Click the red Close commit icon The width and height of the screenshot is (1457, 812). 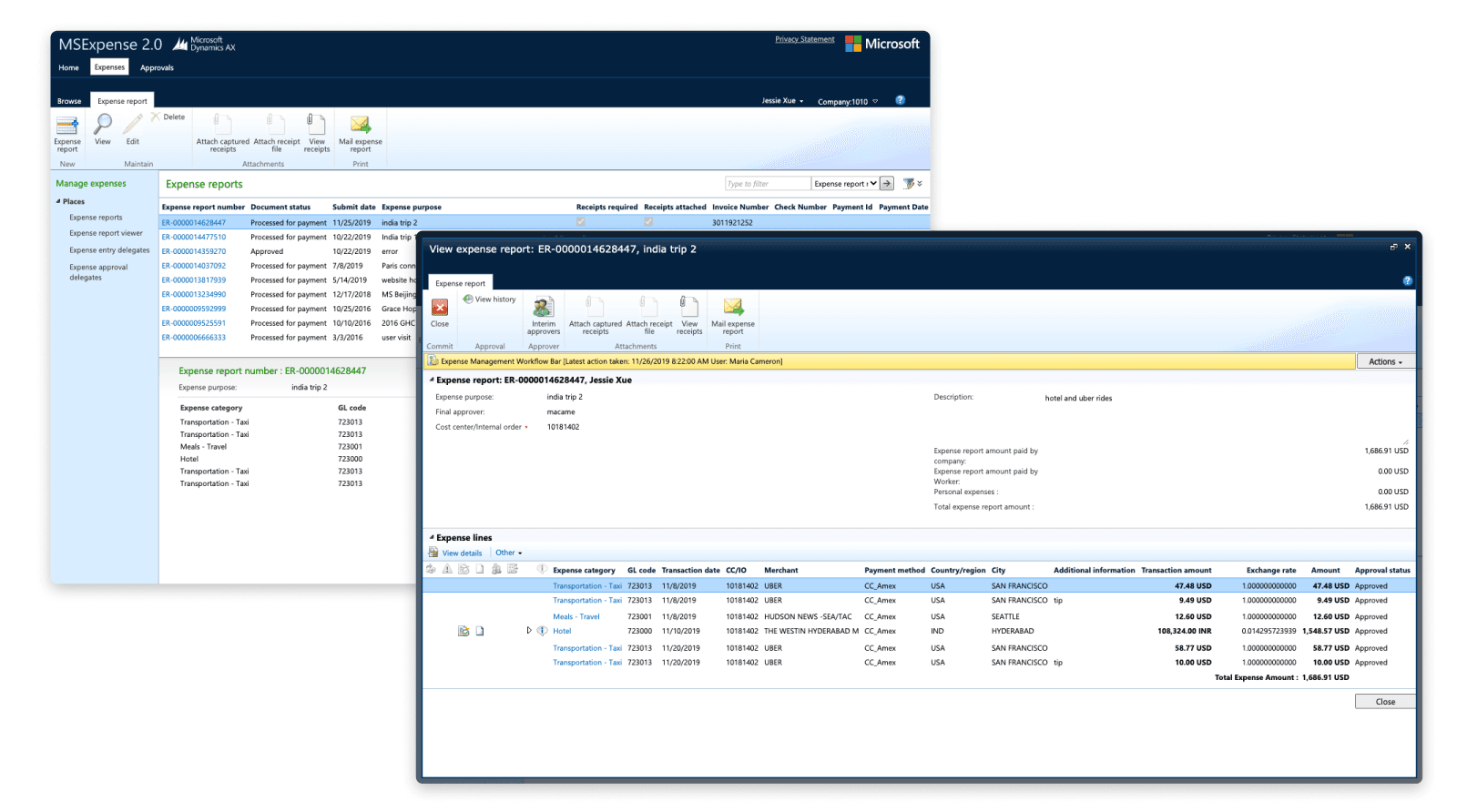pos(440,308)
